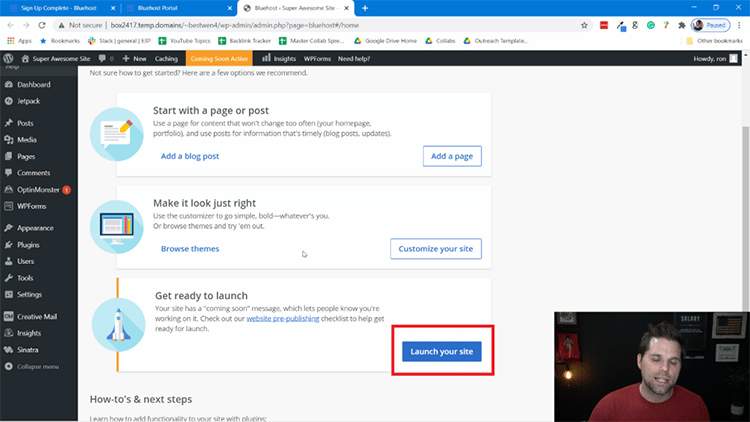Viewport: 750px width, 422px height.
Task: Open the Apps shortcut in the bookmarks bar
Action: (x=19, y=41)
